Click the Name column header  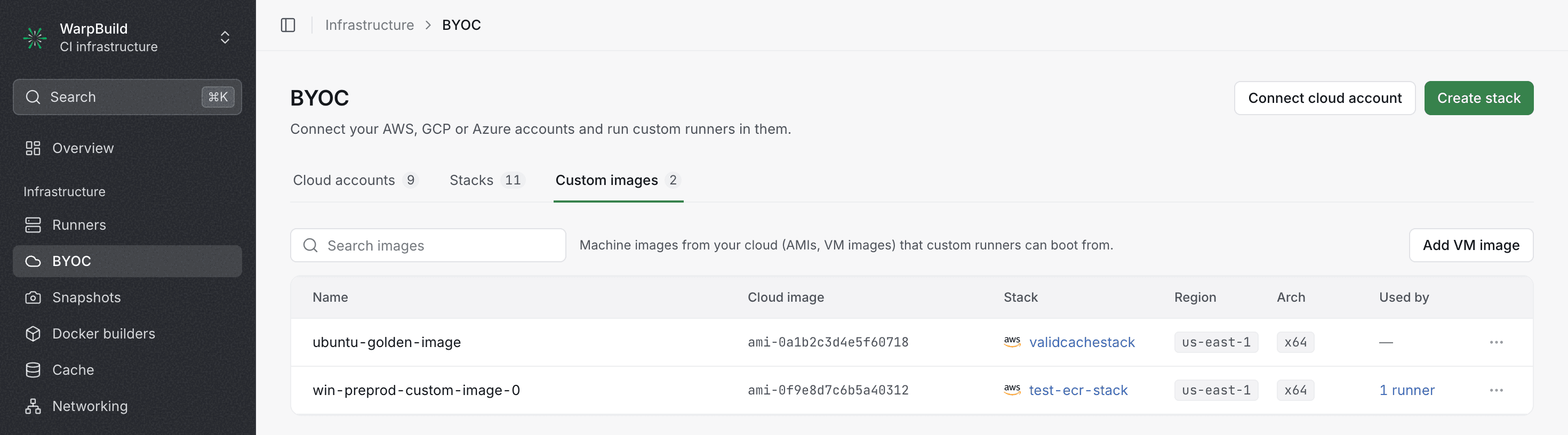[330, 297]
